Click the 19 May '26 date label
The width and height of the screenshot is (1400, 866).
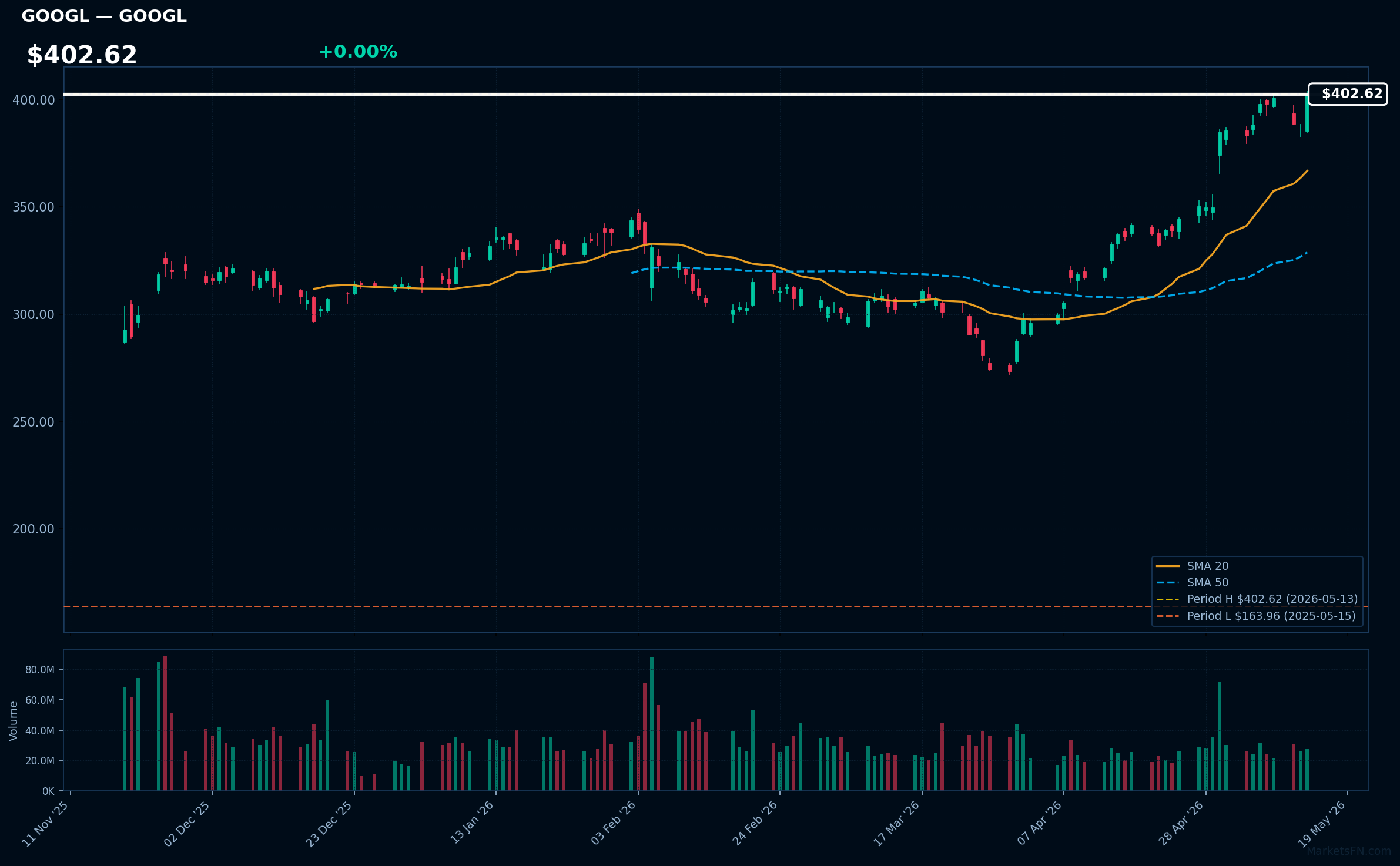(x=1322, y=824)
